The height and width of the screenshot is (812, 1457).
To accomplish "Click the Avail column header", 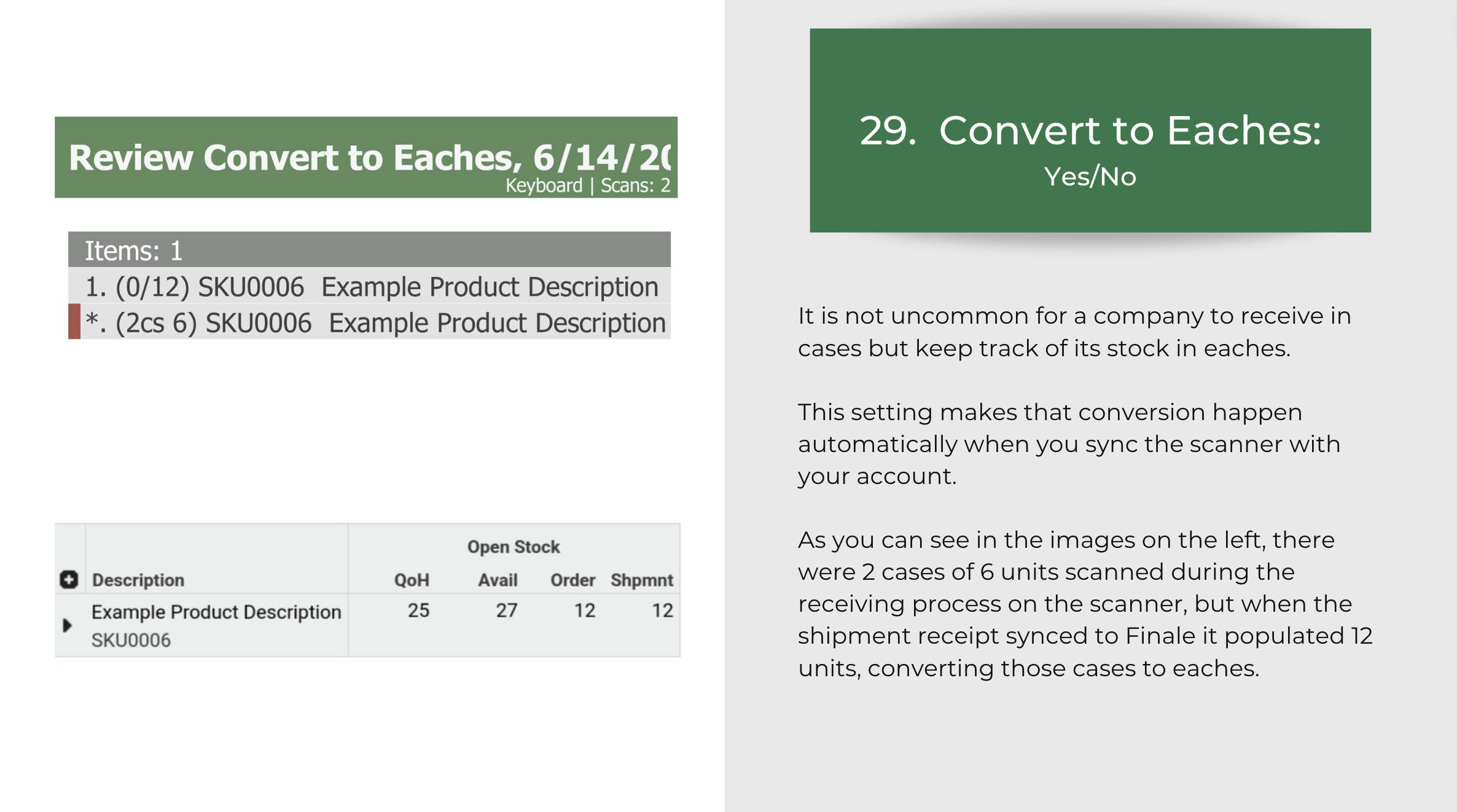I will 498,580.
